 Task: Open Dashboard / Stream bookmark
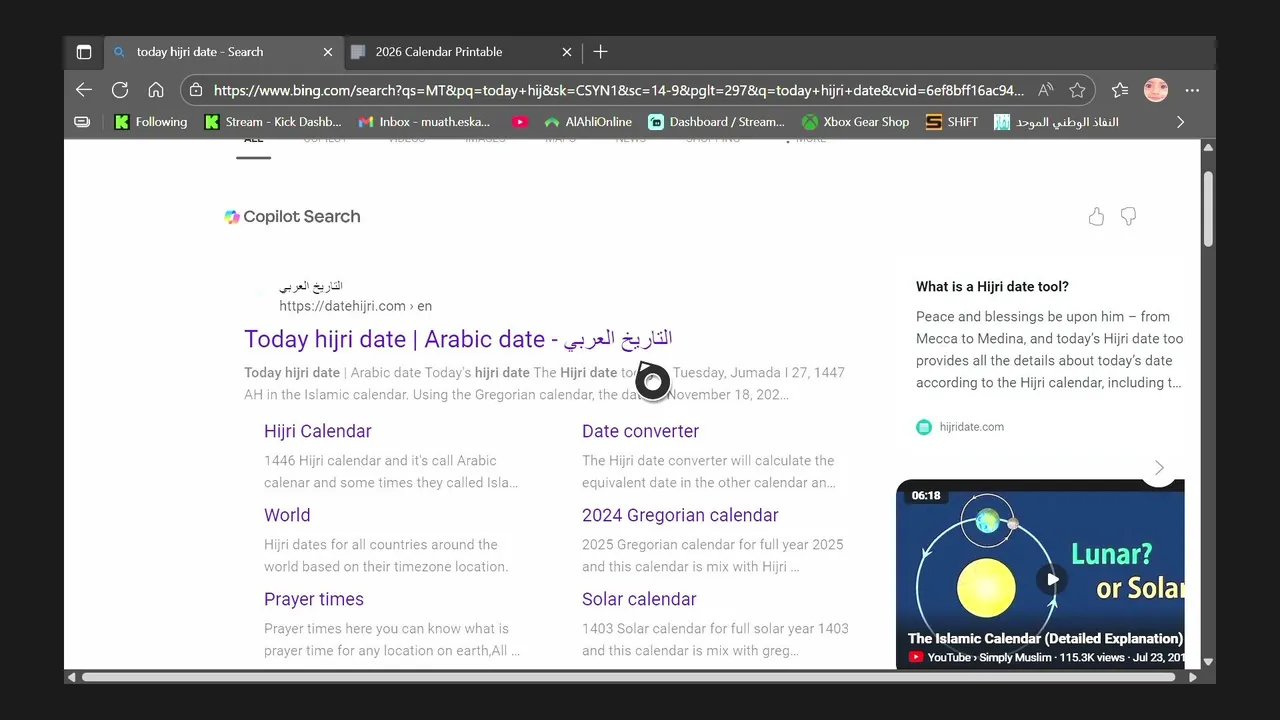(716, 122)
